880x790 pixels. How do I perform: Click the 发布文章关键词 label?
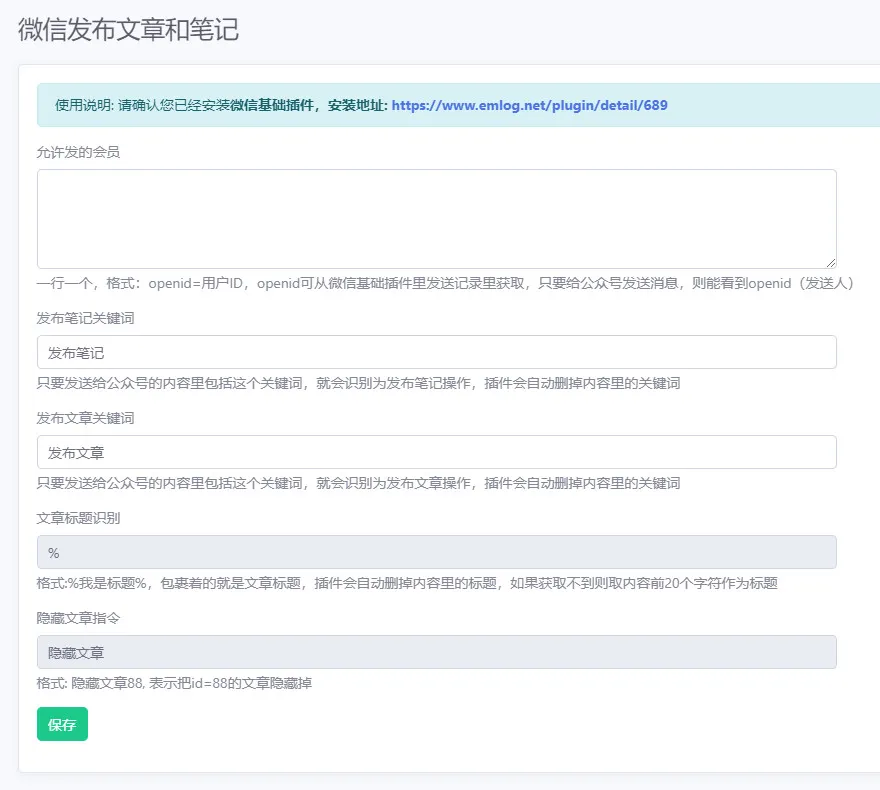[x=85, y=418]
